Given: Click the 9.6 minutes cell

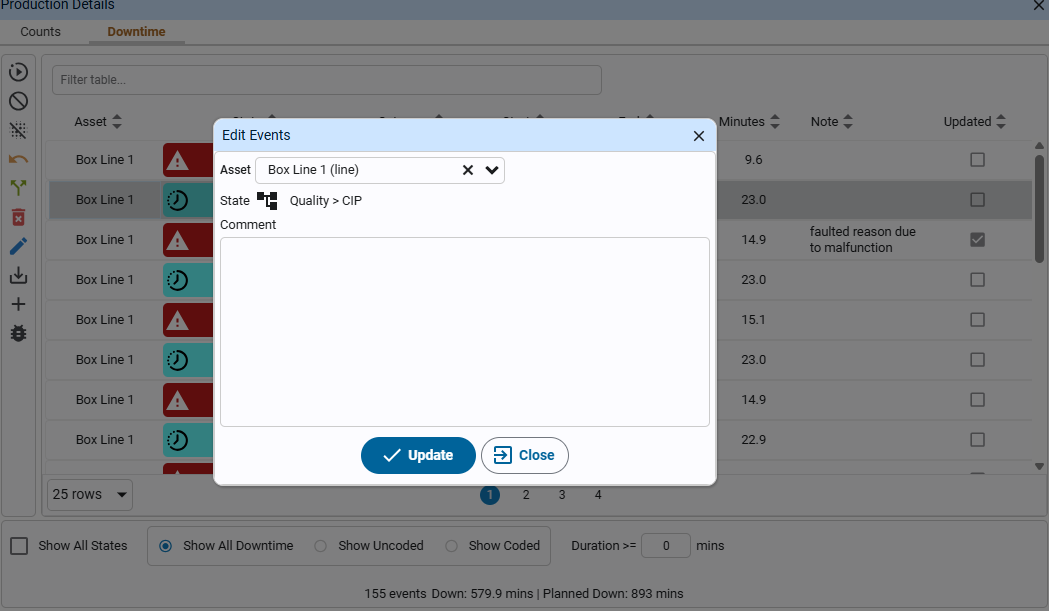Looking at the screenshot, I should point(753,160).
